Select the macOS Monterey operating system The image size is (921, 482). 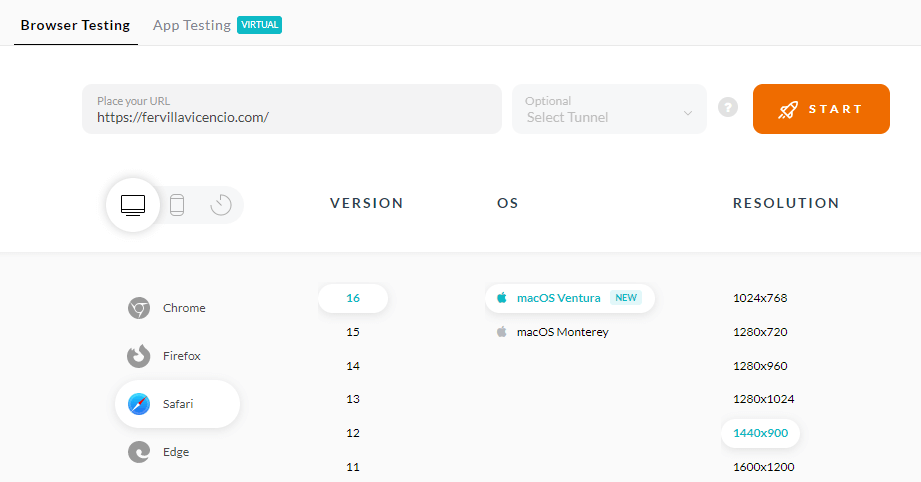coord(553,332)
